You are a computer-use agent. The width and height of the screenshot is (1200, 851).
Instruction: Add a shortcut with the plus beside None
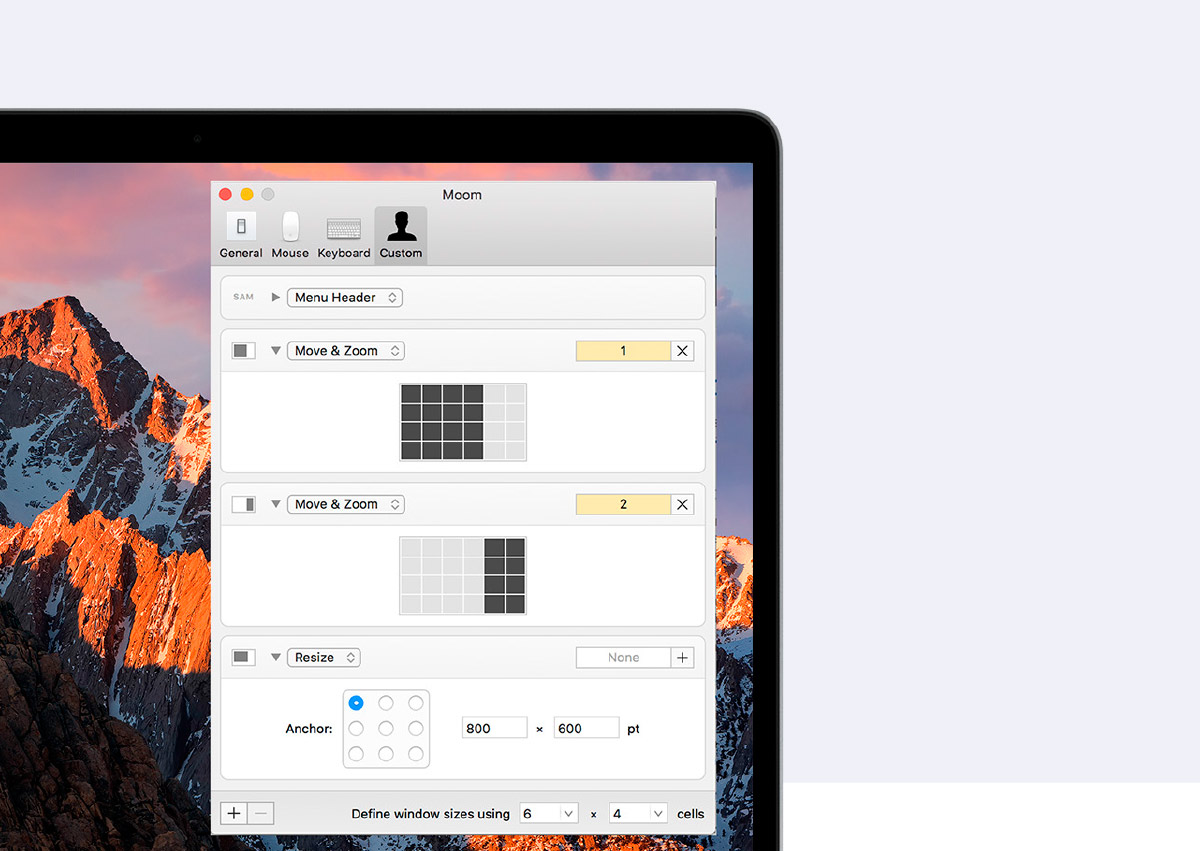tap(683, 657)
